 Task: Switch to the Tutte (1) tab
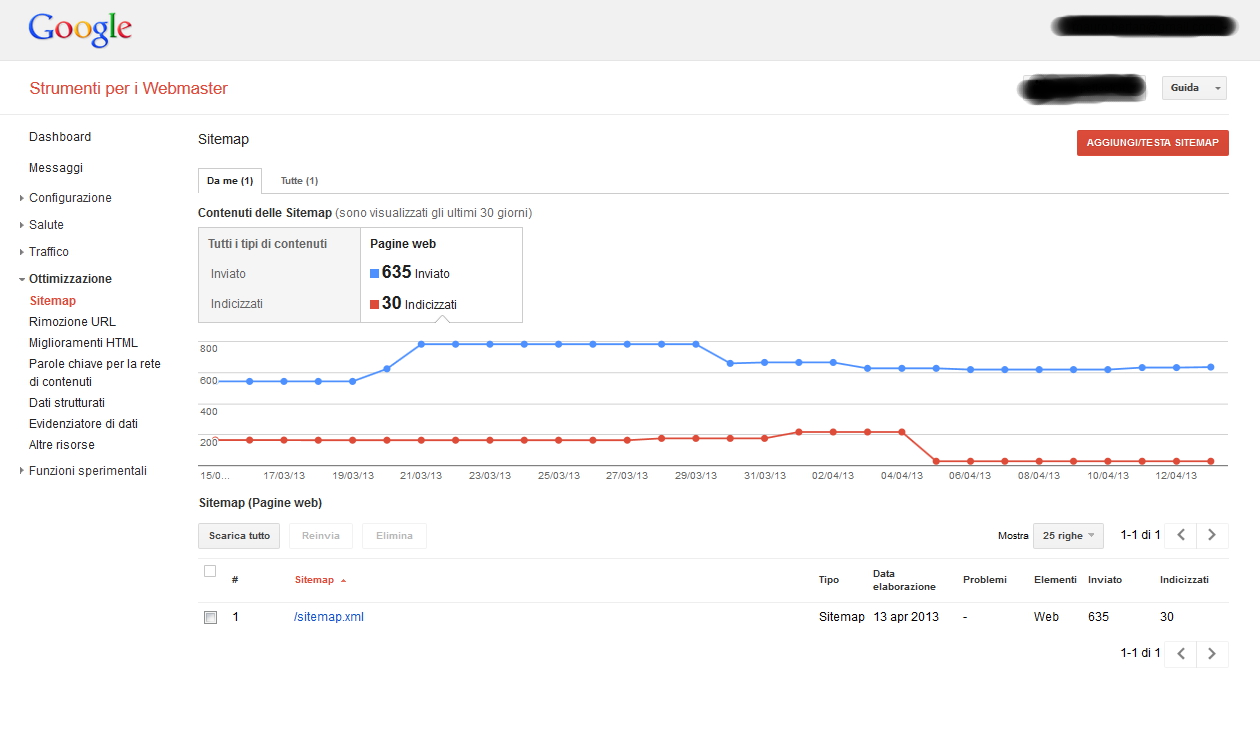[299, 181]
